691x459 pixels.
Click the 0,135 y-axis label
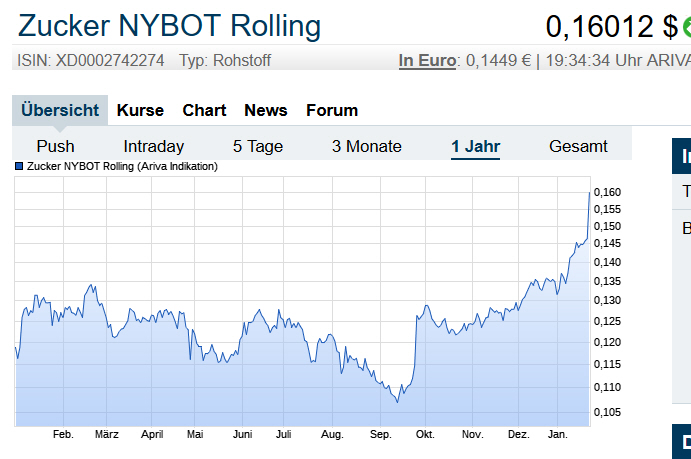(607, 281)
